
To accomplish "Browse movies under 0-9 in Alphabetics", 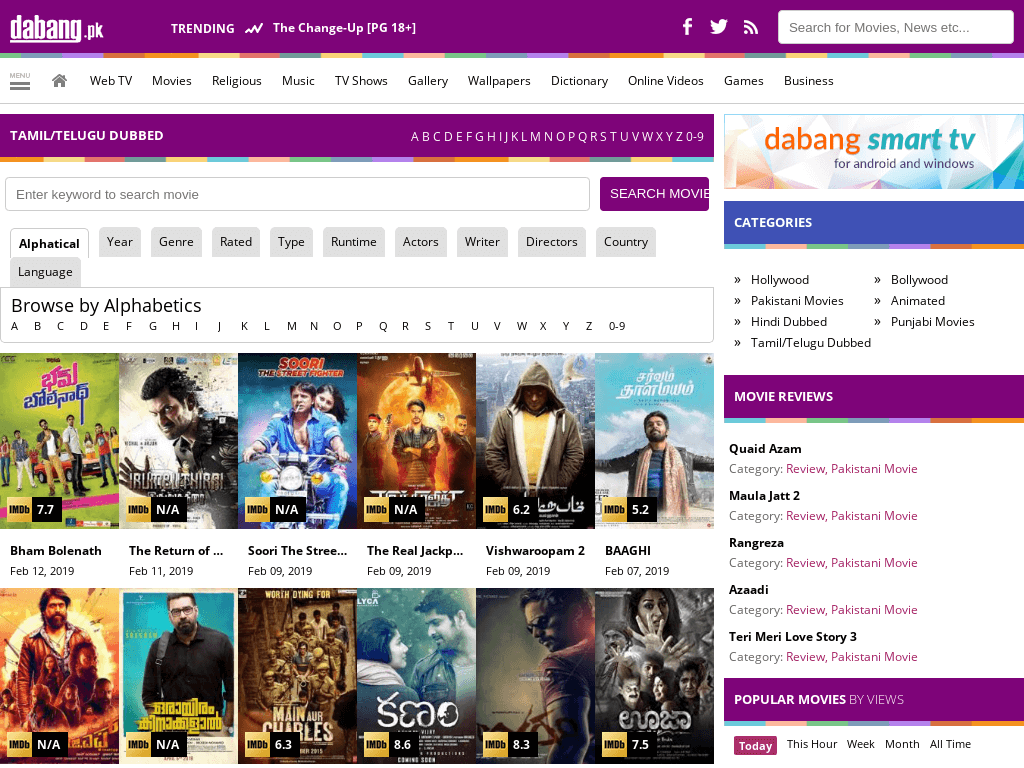I will [x=616, y=326].
